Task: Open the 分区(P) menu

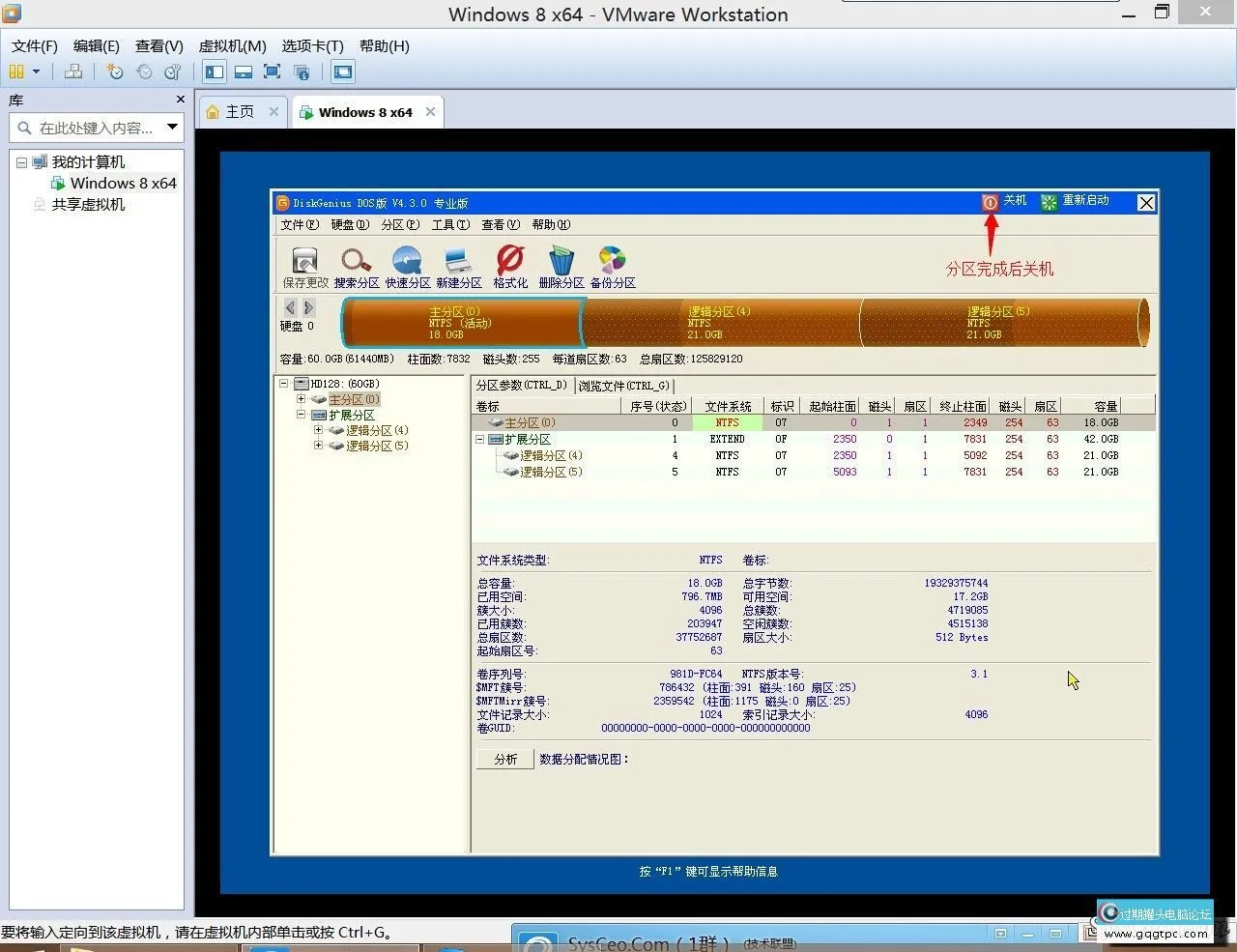Action: point(397,224)
